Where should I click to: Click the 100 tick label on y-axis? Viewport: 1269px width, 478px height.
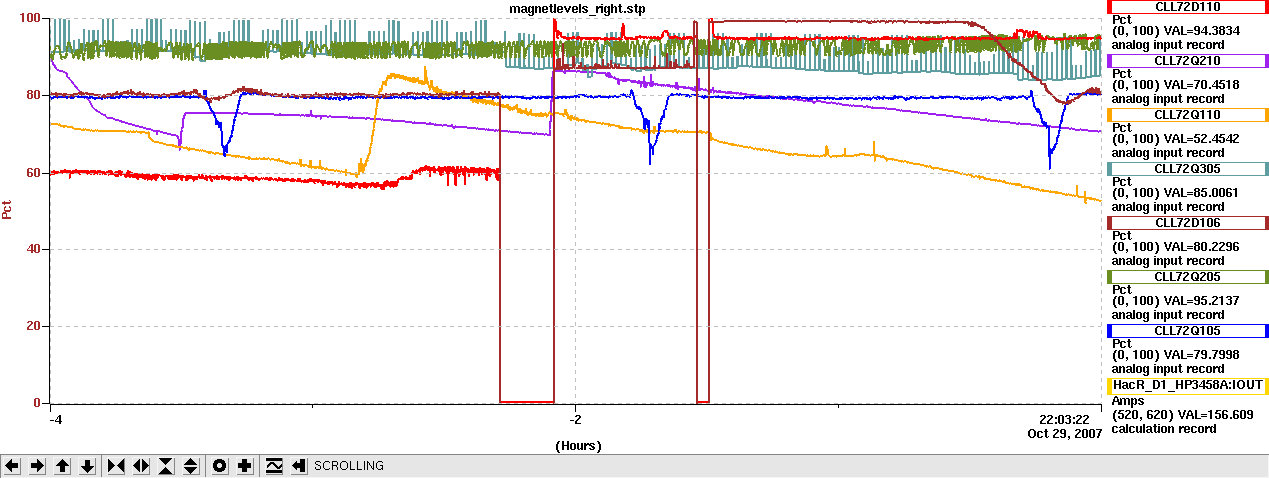coord(29,19)
